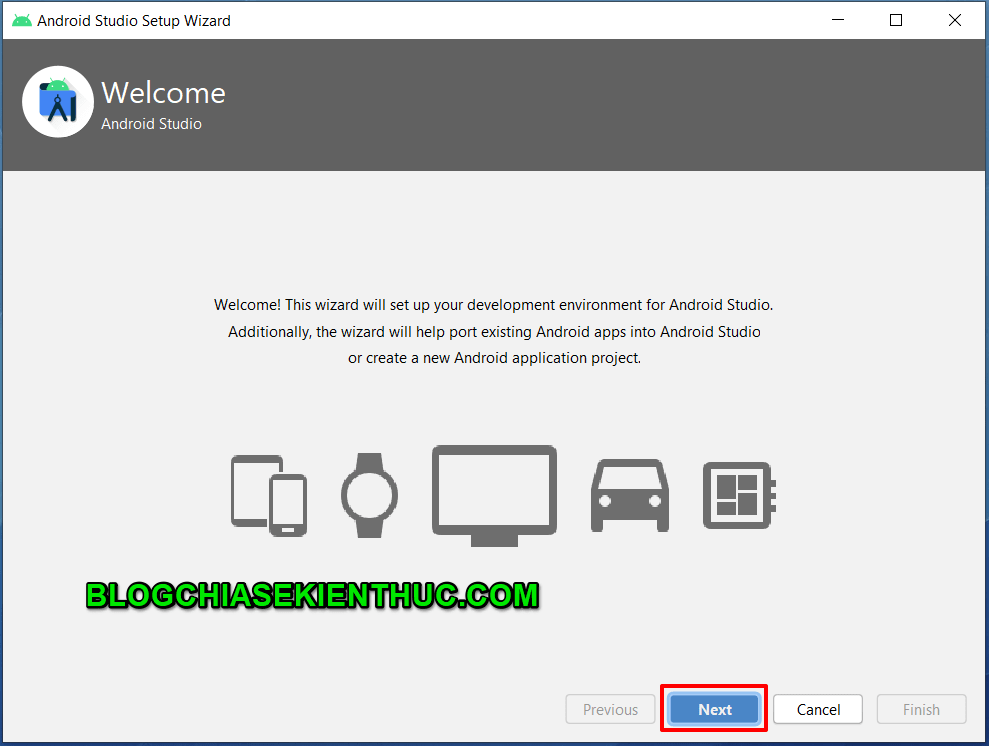Click the 'Android Studio Setup Wizard' title text

(x=134, y=21)
